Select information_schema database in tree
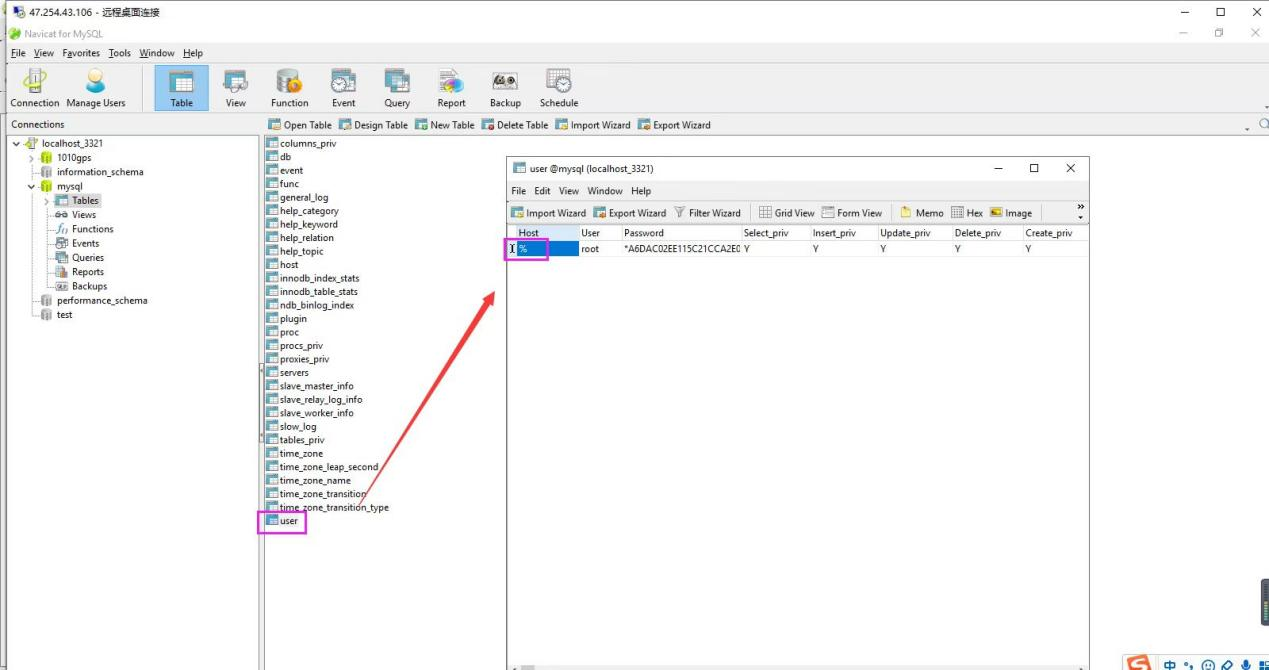 click(x=99, y=172)
